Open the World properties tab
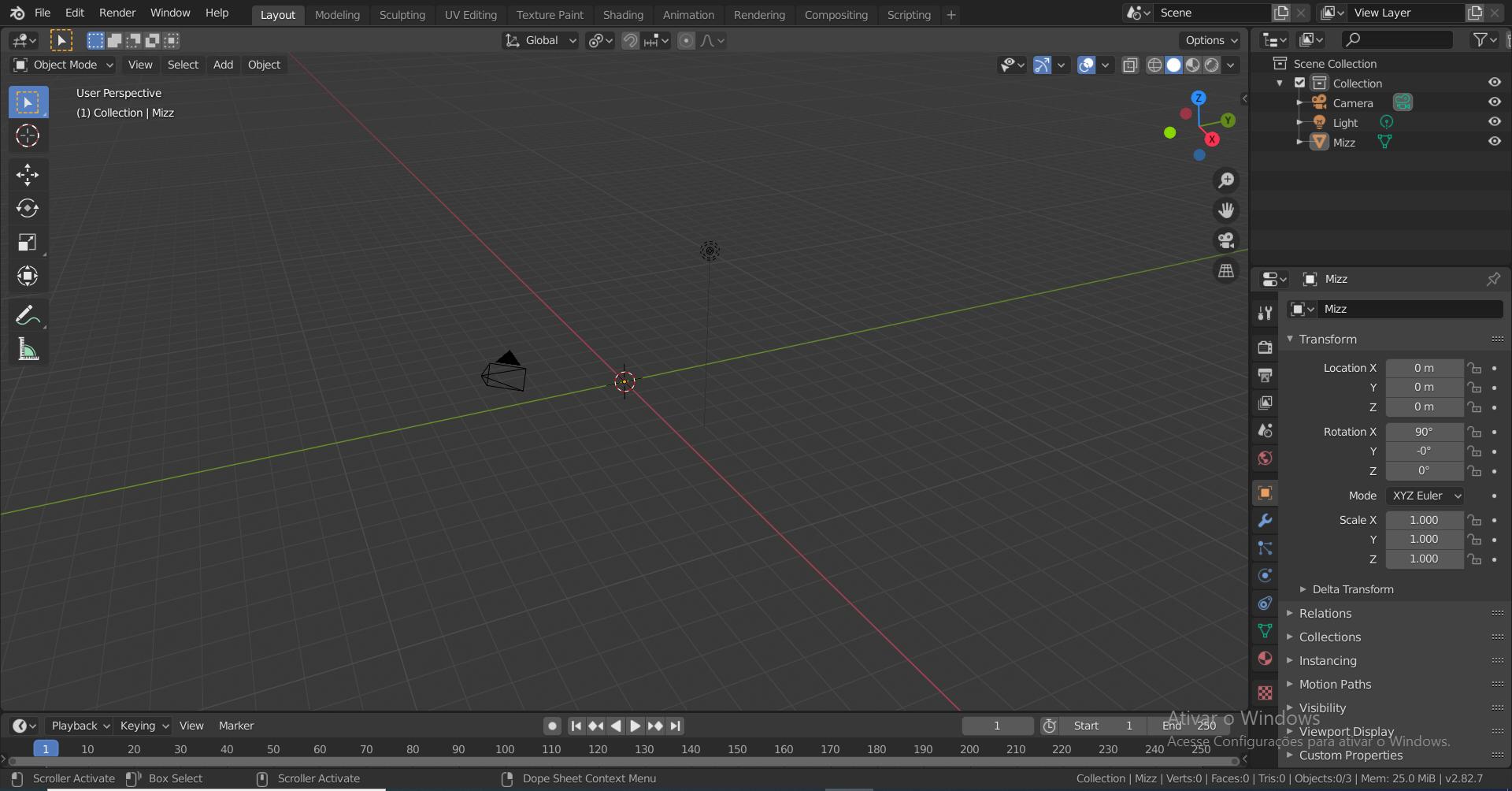The width and height of the screenshot is (1512, 791). 1264,458
